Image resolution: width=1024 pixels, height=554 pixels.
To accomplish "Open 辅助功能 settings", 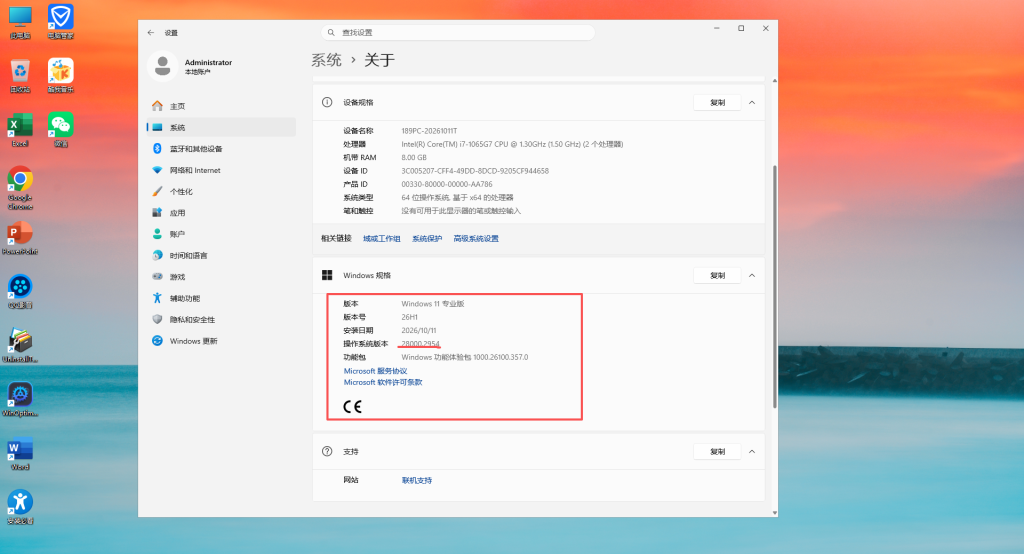I will pos(221,299).
